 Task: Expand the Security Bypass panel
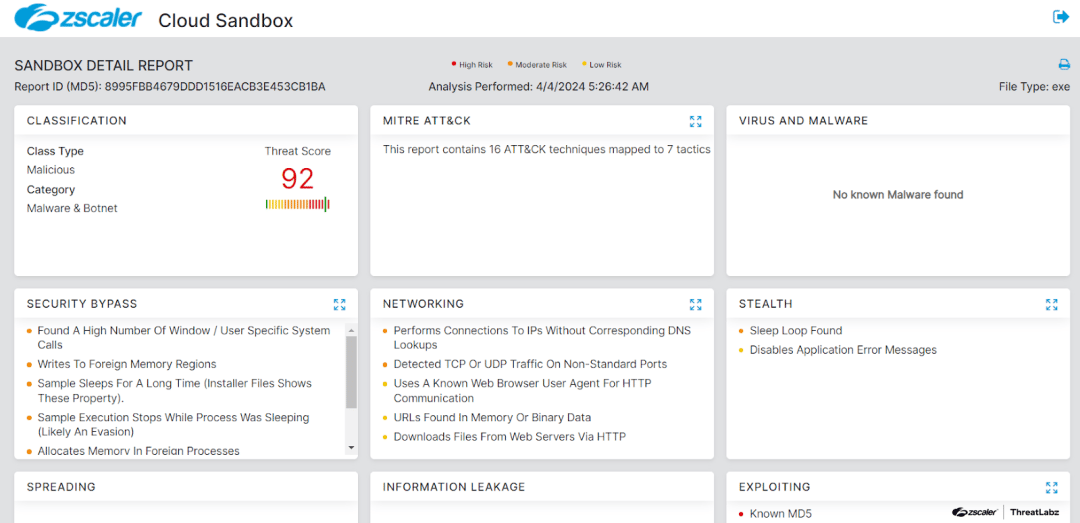coord(339,304)
